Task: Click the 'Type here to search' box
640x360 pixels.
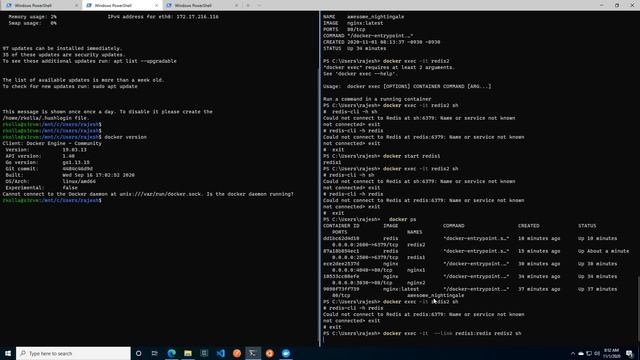Action: [x=73, y=353]
